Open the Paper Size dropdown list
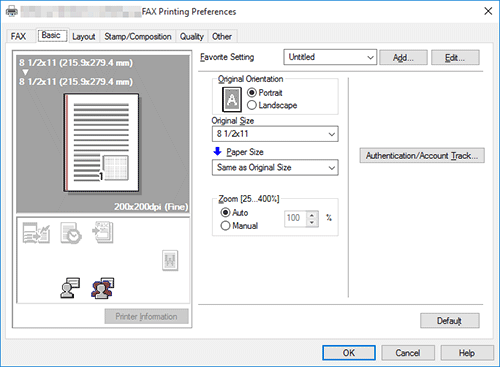The width and height of the screenshot is (500, 367). tap(275, 167)
